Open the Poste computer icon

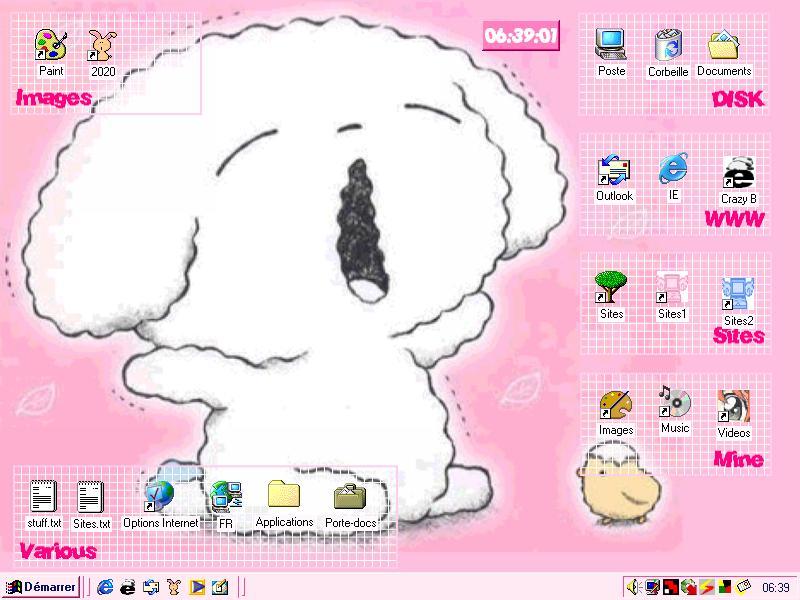click(611, 44)
